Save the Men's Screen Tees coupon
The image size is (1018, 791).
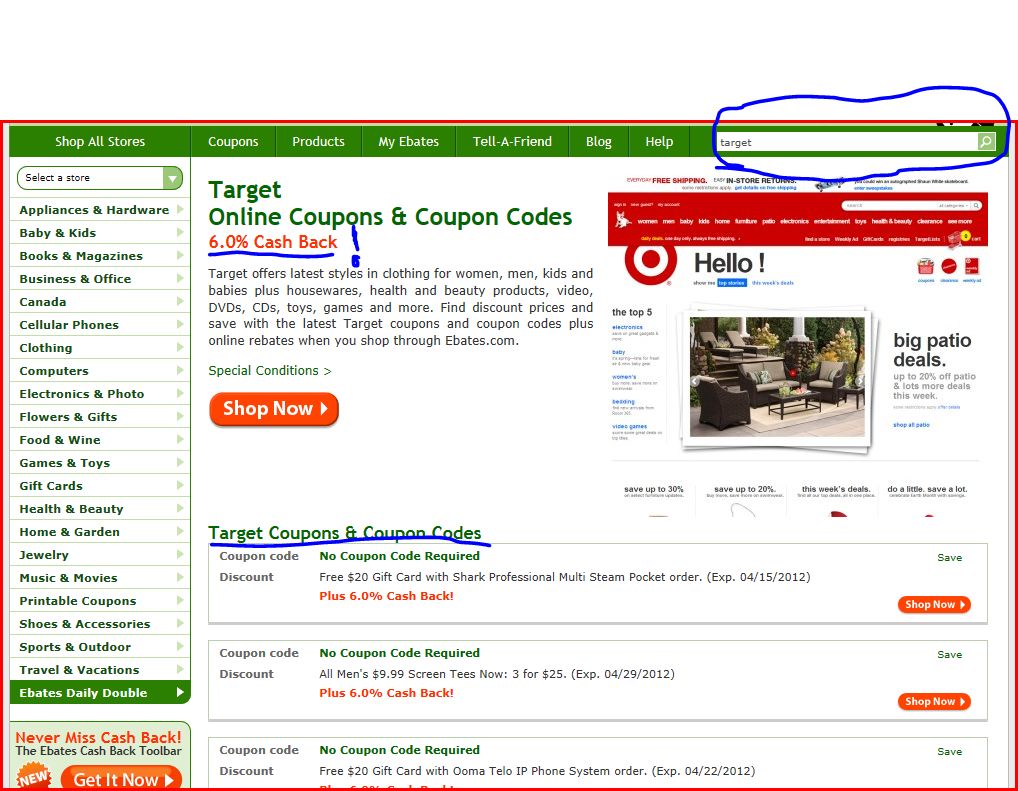[949, 655]
